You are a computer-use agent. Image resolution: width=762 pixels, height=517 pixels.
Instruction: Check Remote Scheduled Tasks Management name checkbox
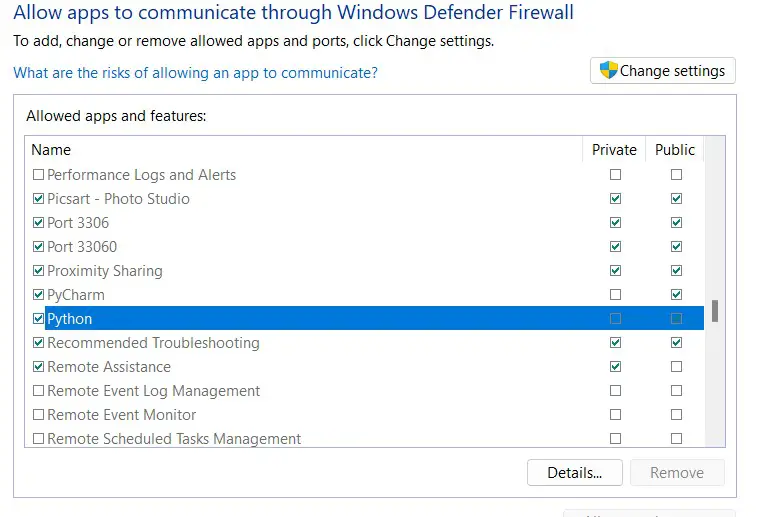(38, 439)
